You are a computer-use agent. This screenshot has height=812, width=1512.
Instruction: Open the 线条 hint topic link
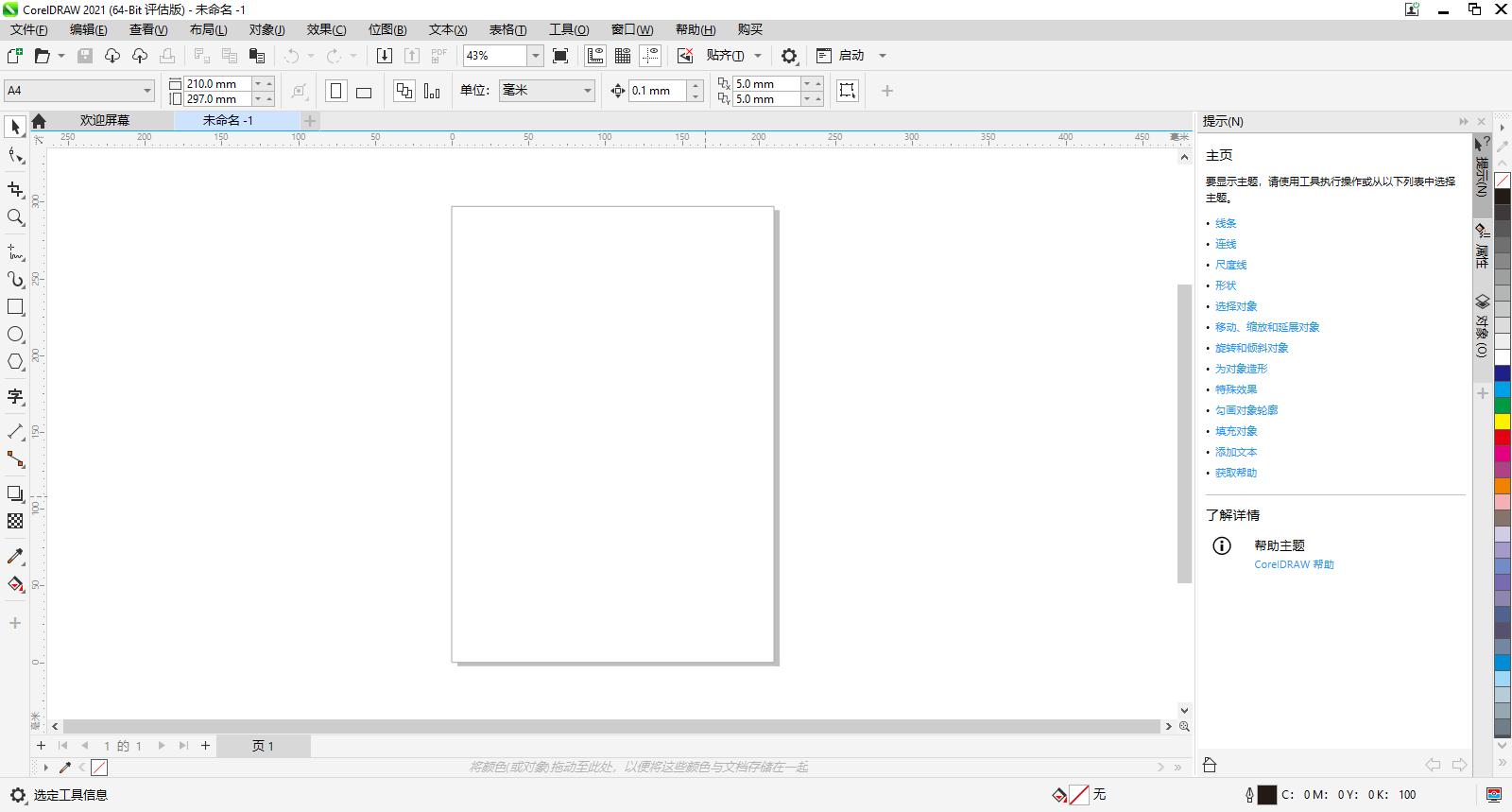click(x=1226, y=223)
